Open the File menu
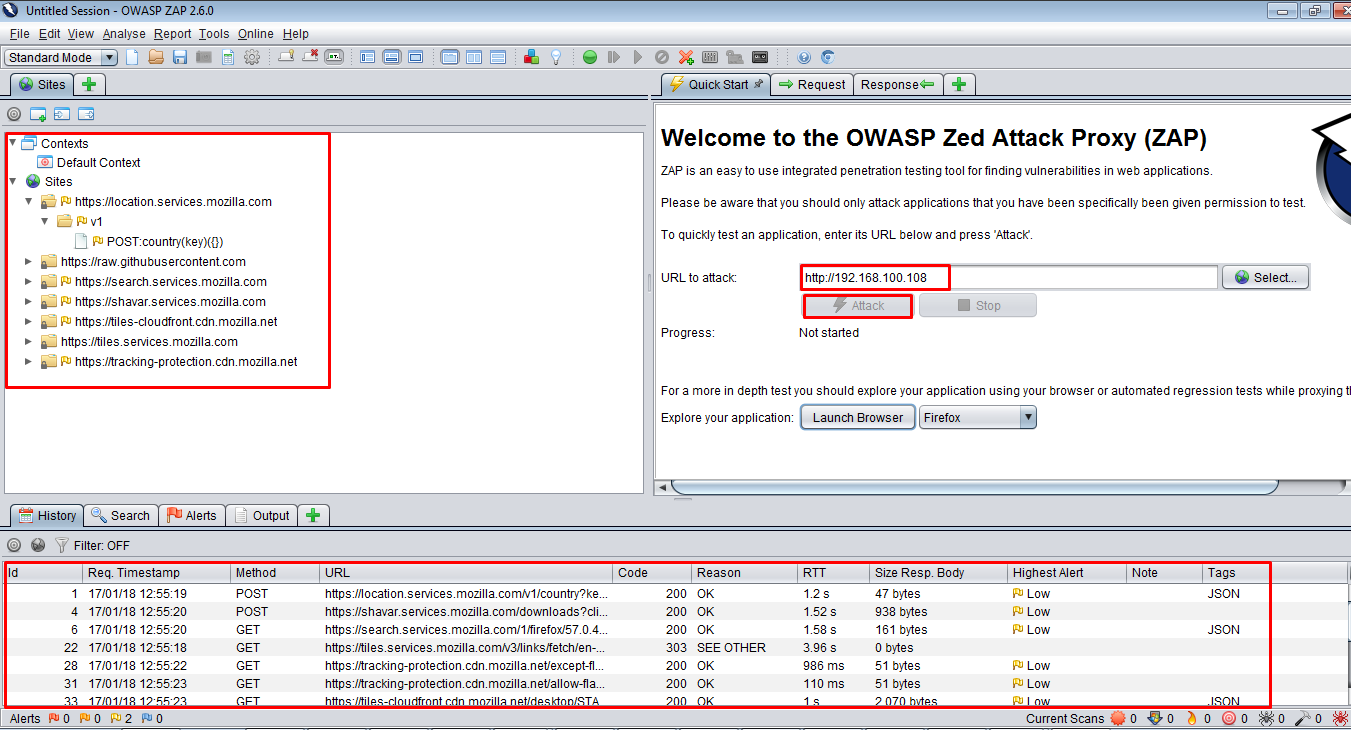This screenshot has height=730, width=1351. 19,34
